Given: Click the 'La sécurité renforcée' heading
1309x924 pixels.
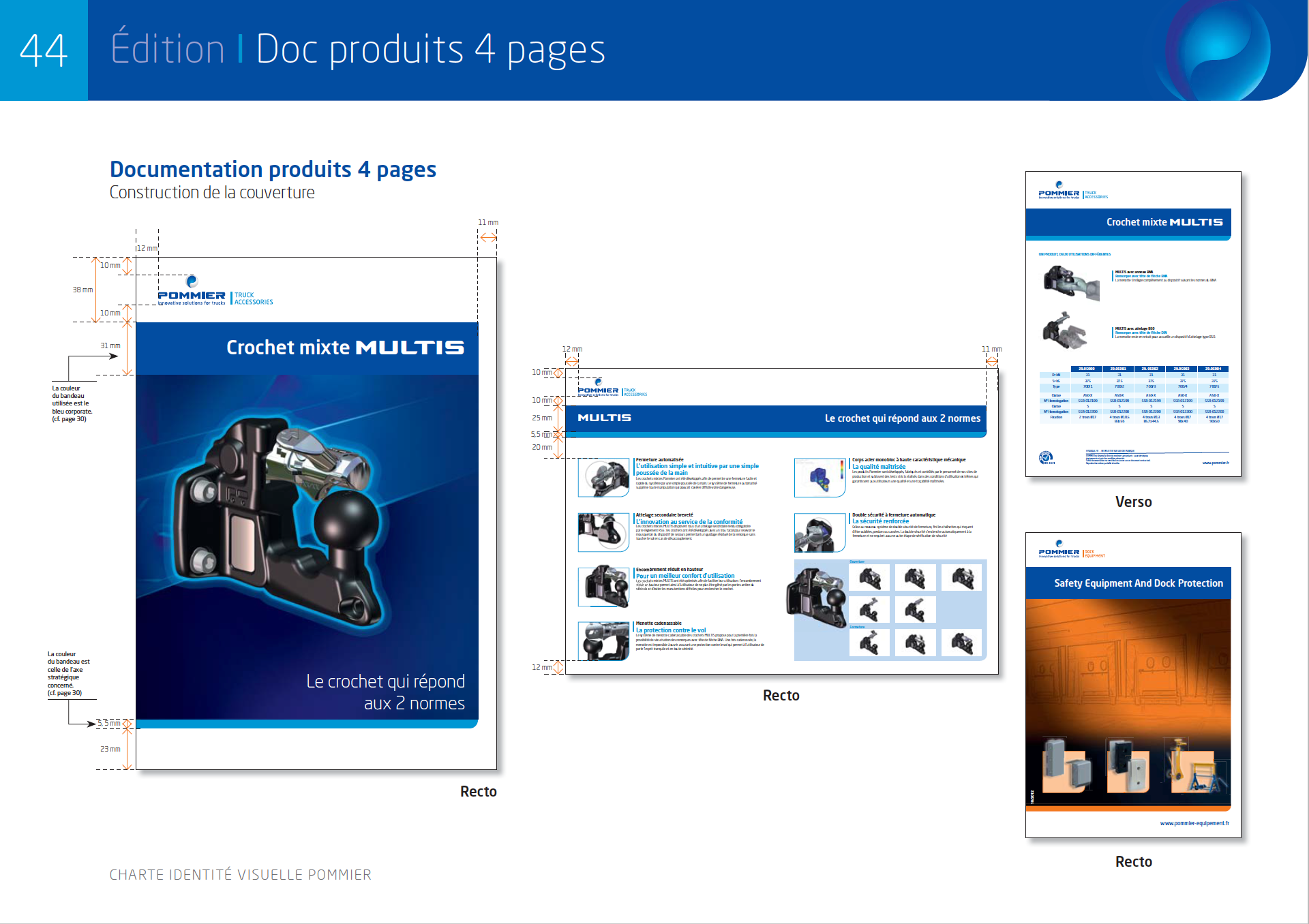Looking at the screenshot, I should click(x=880, y=521).
